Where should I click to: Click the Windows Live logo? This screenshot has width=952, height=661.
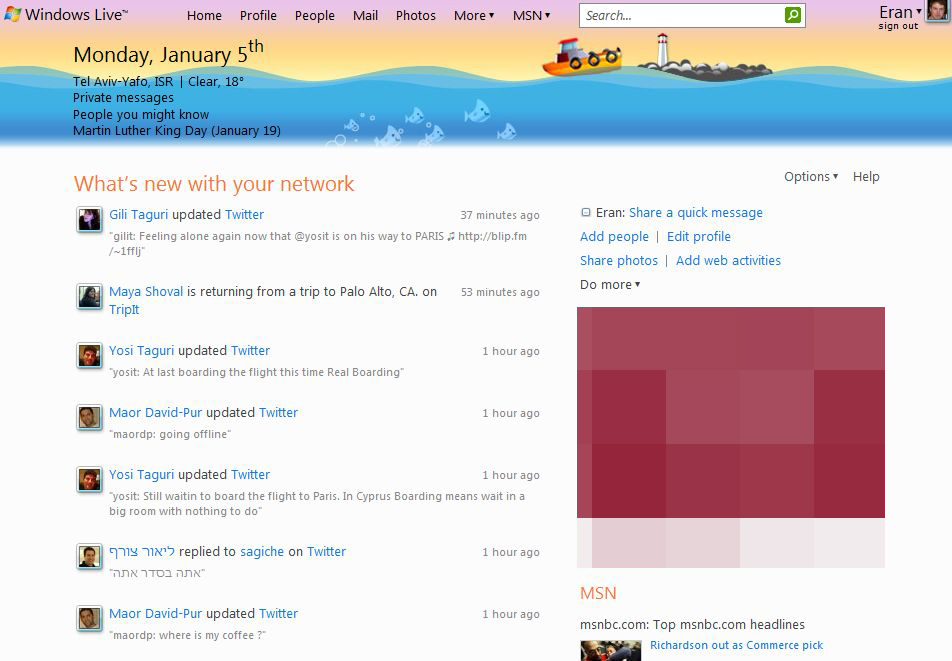(x=66, y=15)
